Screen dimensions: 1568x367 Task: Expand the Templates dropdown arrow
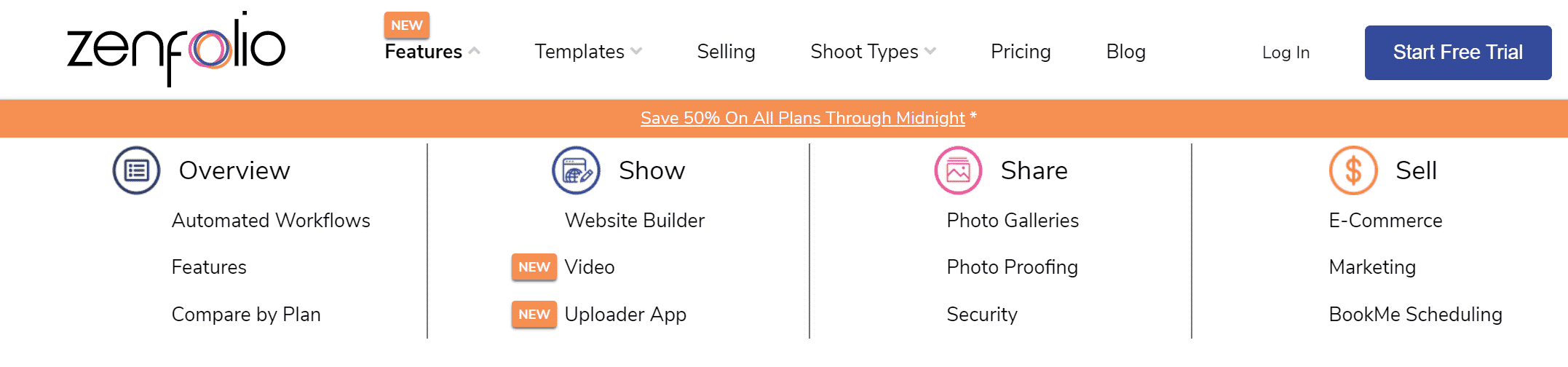pyautogui.click(x=636, y=52)
